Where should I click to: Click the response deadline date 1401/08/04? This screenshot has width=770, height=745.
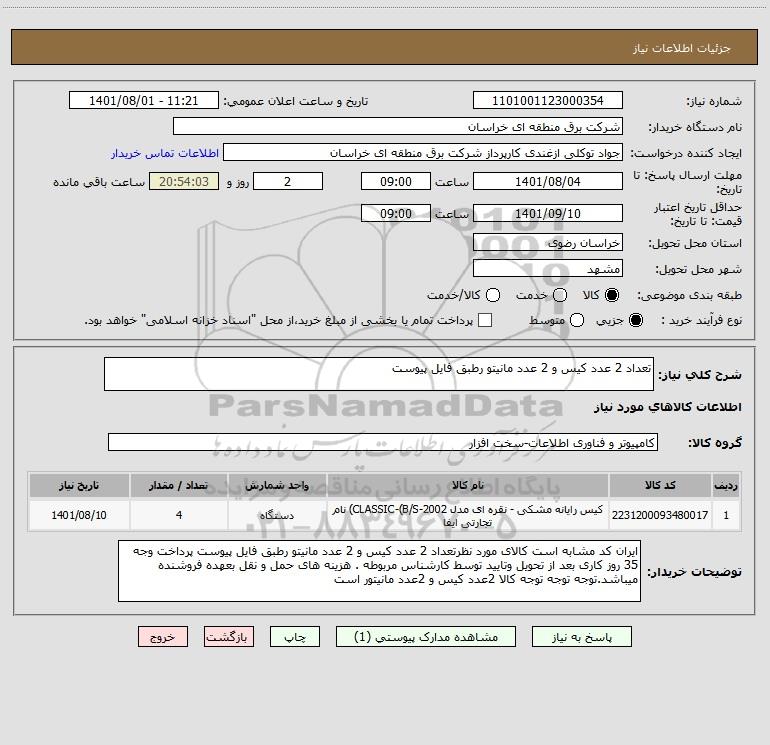tap(548, 181)
